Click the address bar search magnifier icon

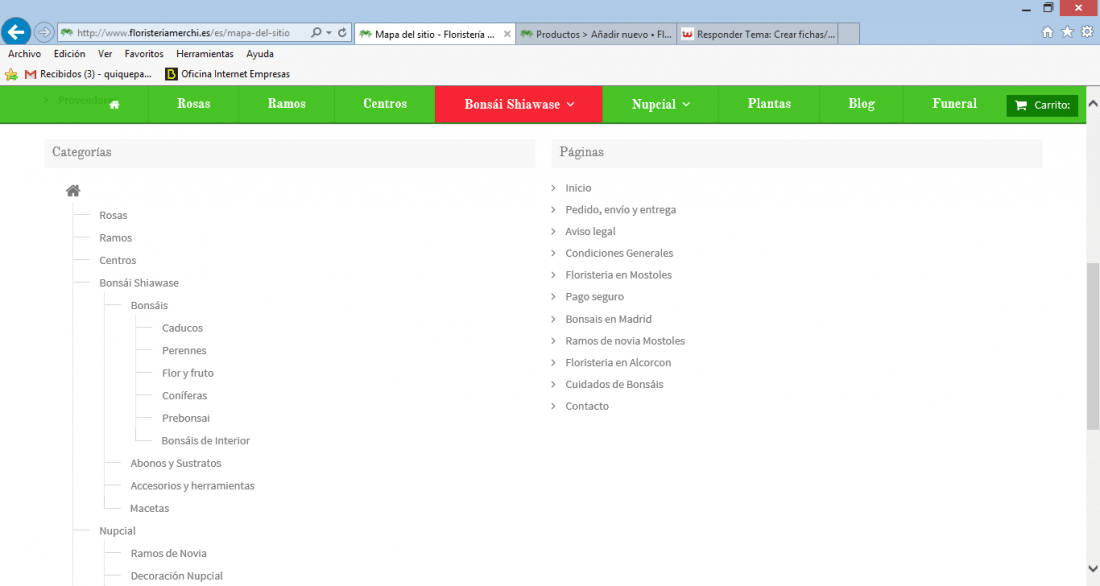[316, 32]
